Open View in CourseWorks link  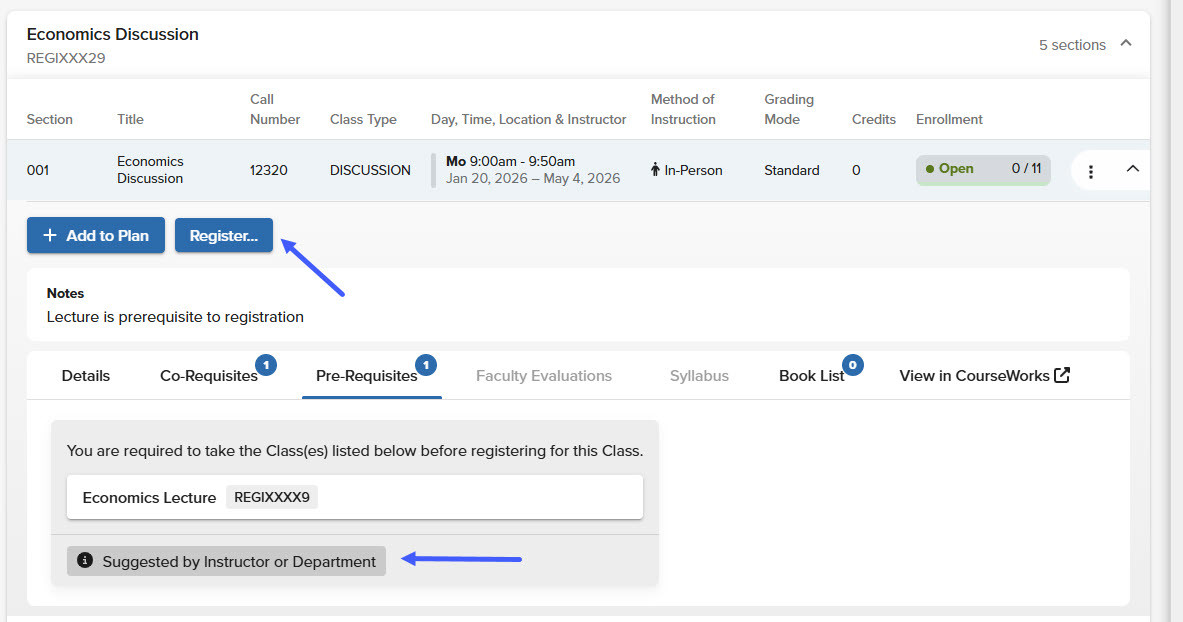click(x=974, y=376)
